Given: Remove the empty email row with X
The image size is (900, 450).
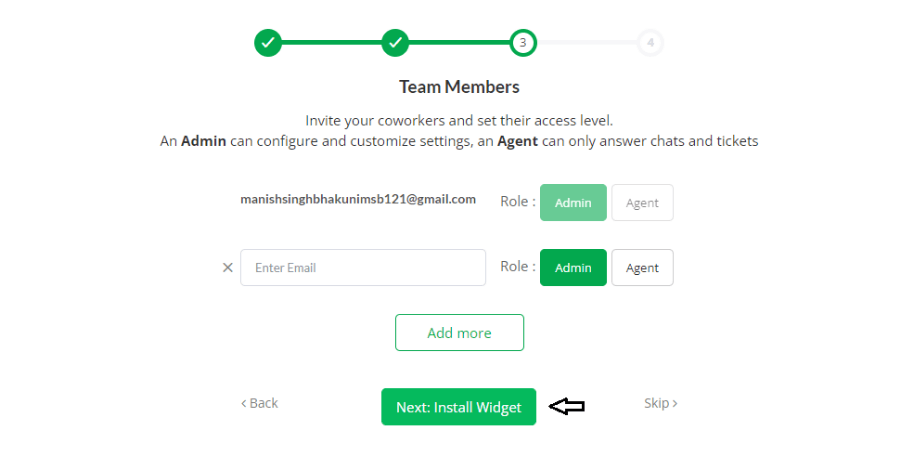Looking at the screenshot, I should (x=228, y=267).
